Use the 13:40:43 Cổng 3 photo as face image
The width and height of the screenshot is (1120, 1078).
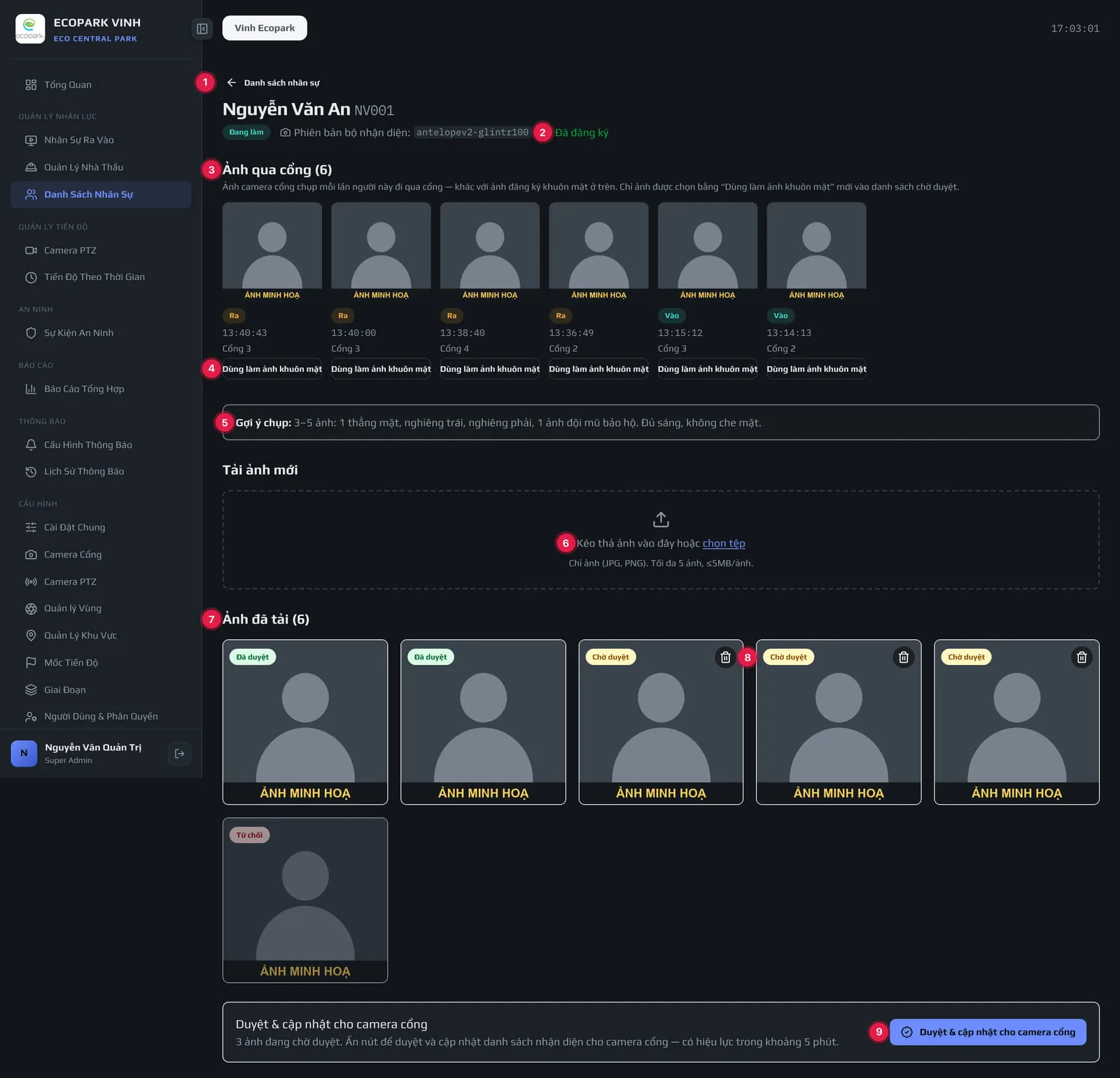pos(272,369)
